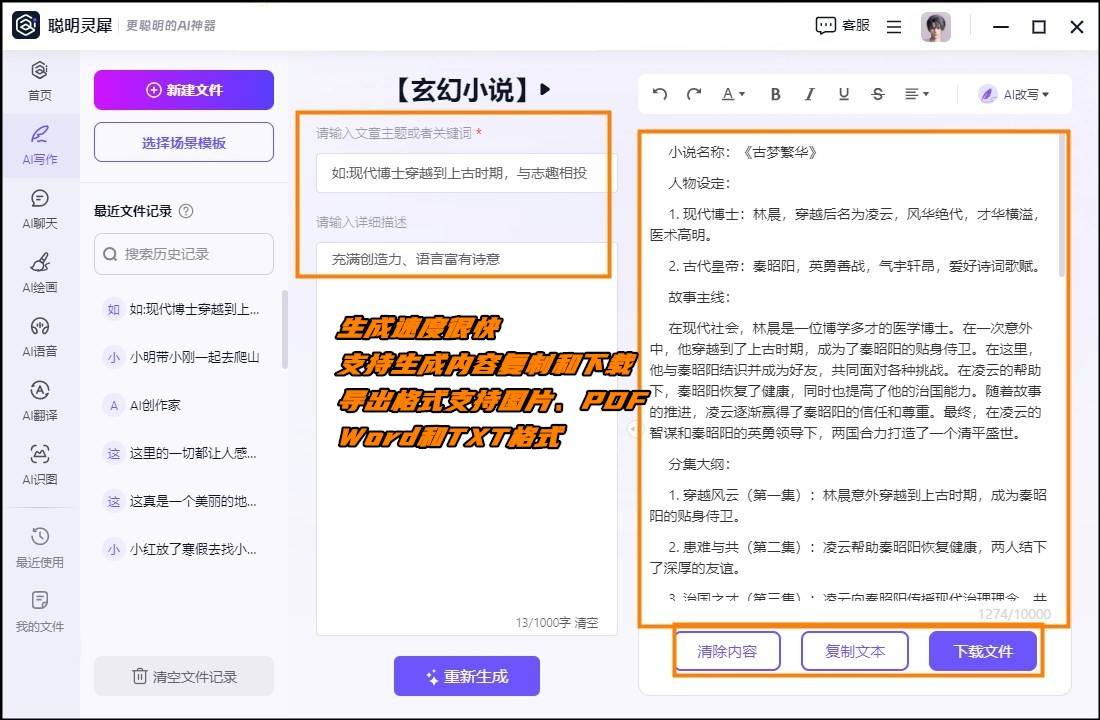Toggle bold formatting on selected text
Screen dimensions: 1100x720
[x=775, y=94]
